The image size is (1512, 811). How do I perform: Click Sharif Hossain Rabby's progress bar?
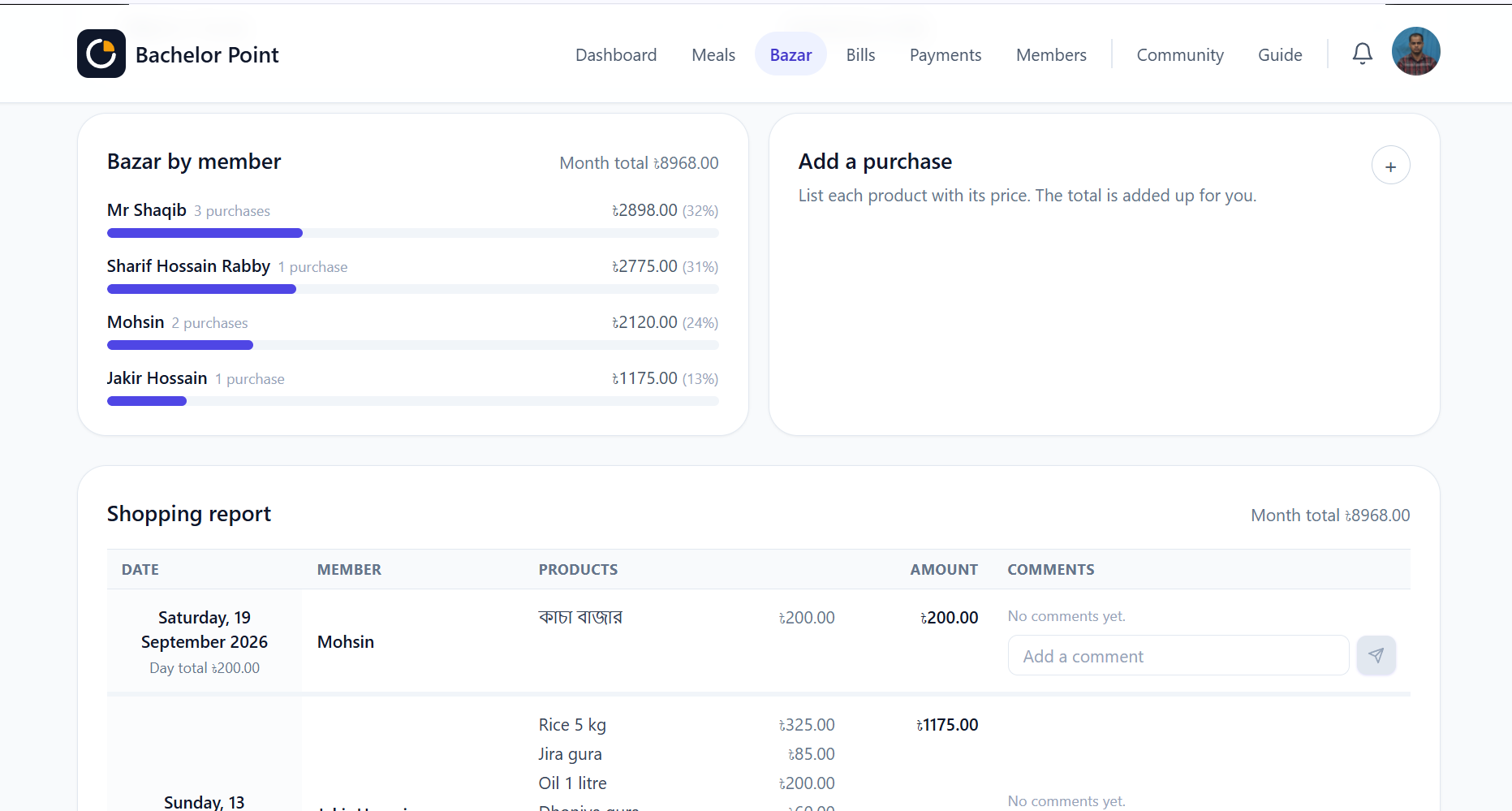(x=413, y=289)
